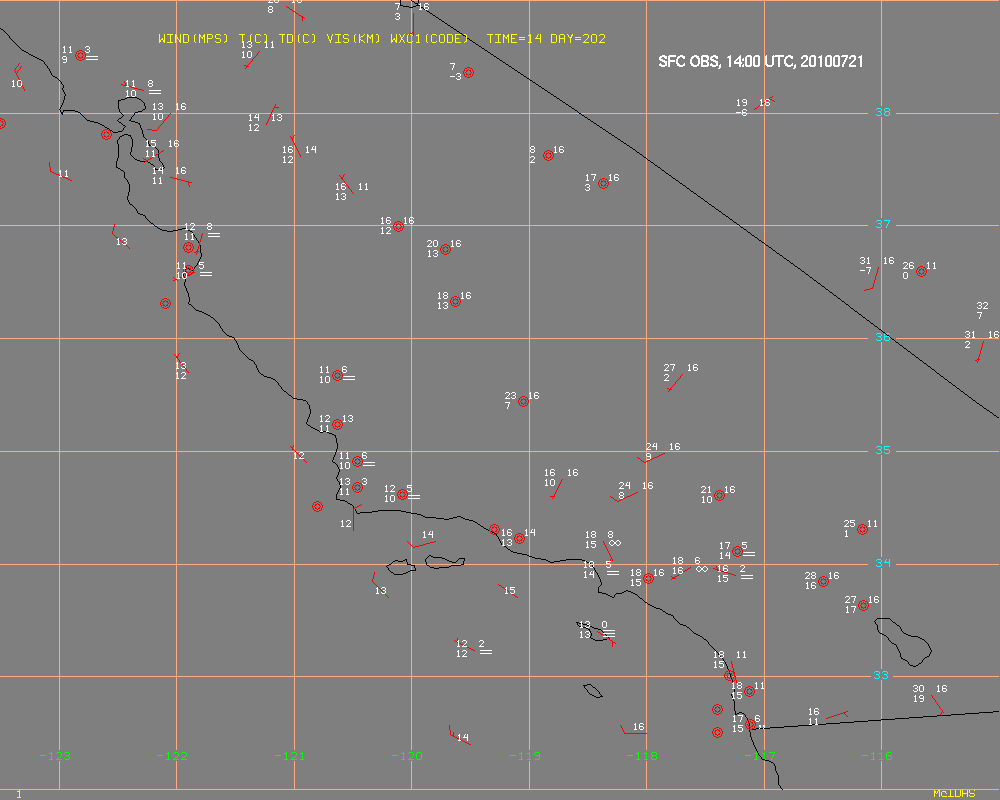Click fog symbol next to station 13 over 13
Viewport: 1000px width, 800px height.
[609, 633]
